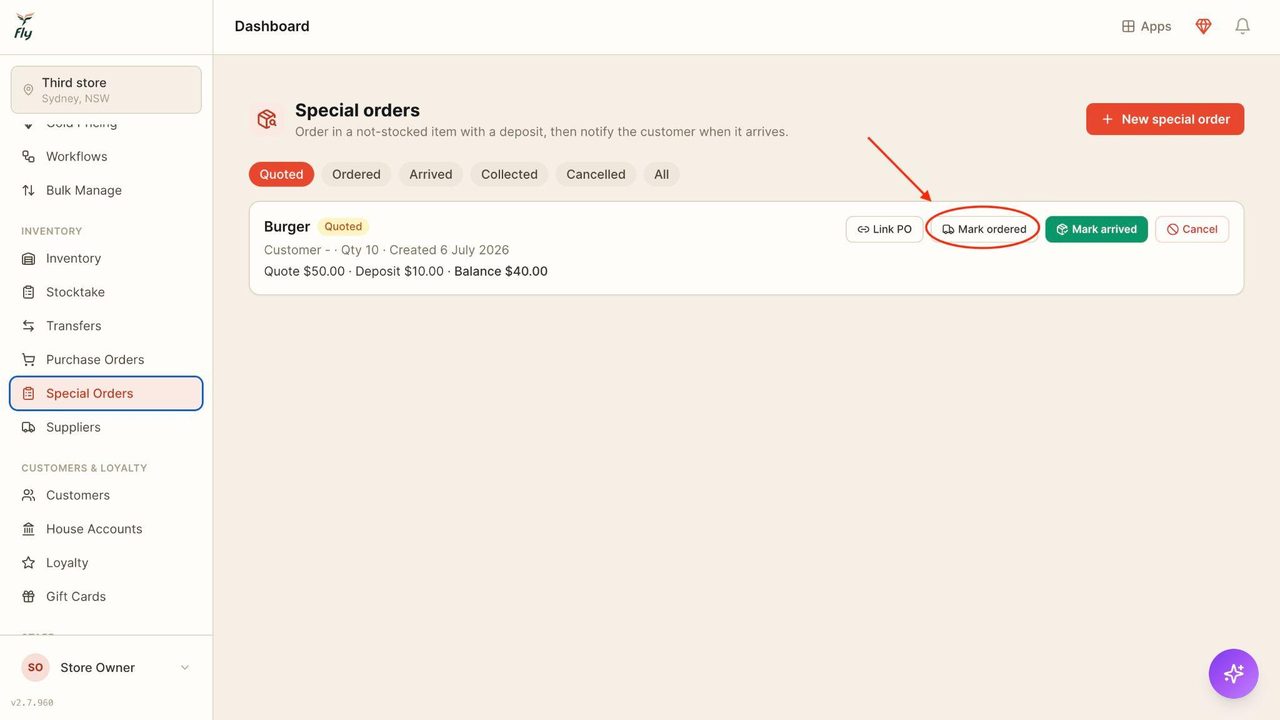Click the red diamond premium icon
The width and height of the screenshot is (1280, 720).
tap(1203, 26)
